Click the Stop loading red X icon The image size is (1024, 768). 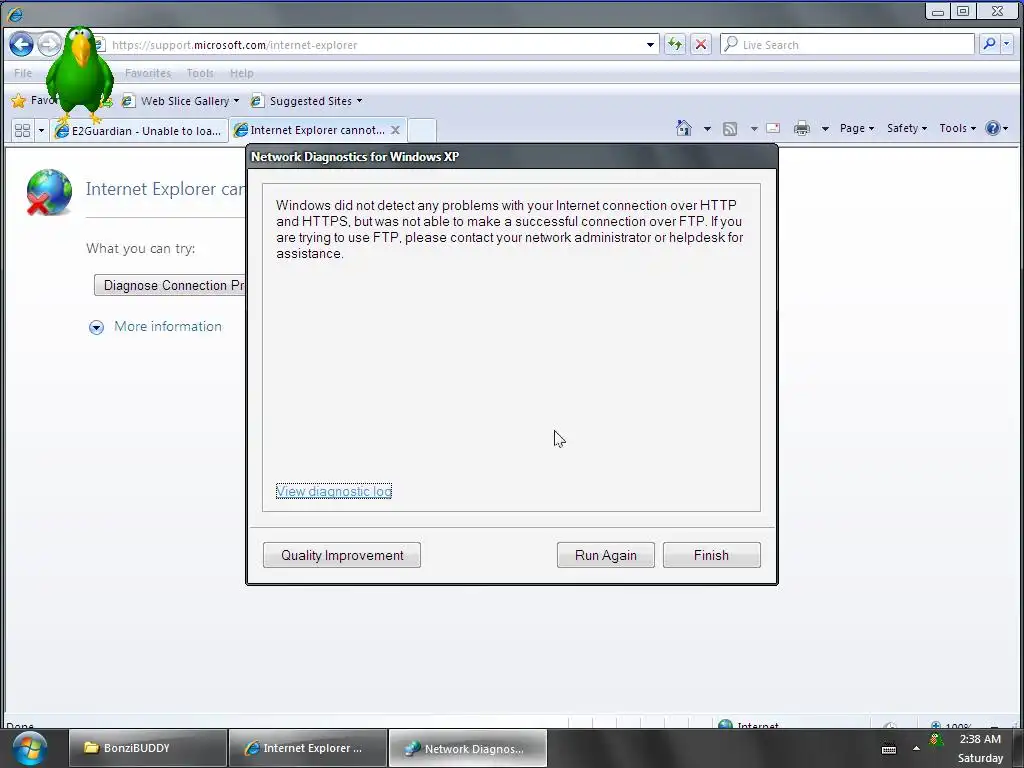(x=701, y=44)
